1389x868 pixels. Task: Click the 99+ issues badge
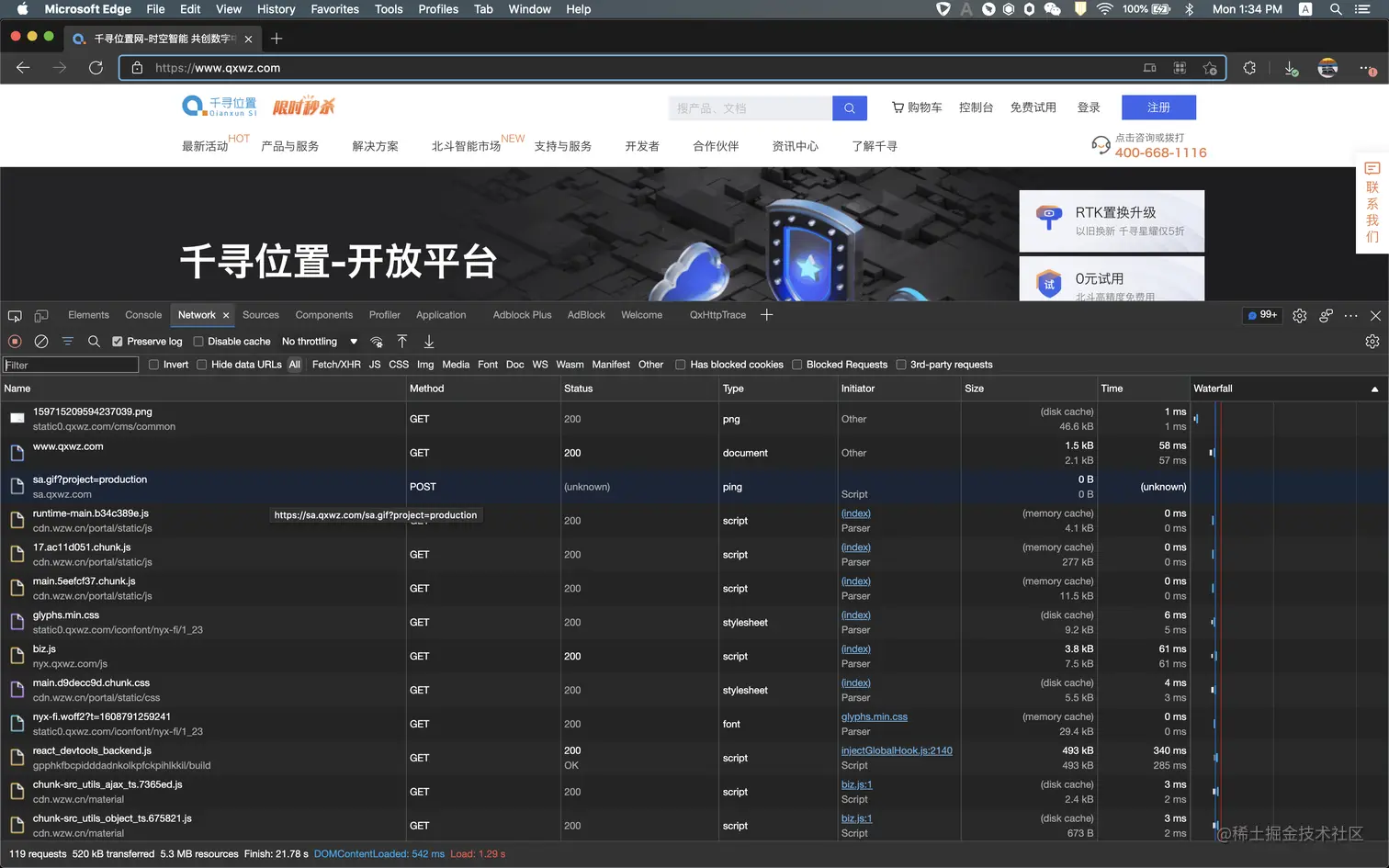pos(1262,315)
